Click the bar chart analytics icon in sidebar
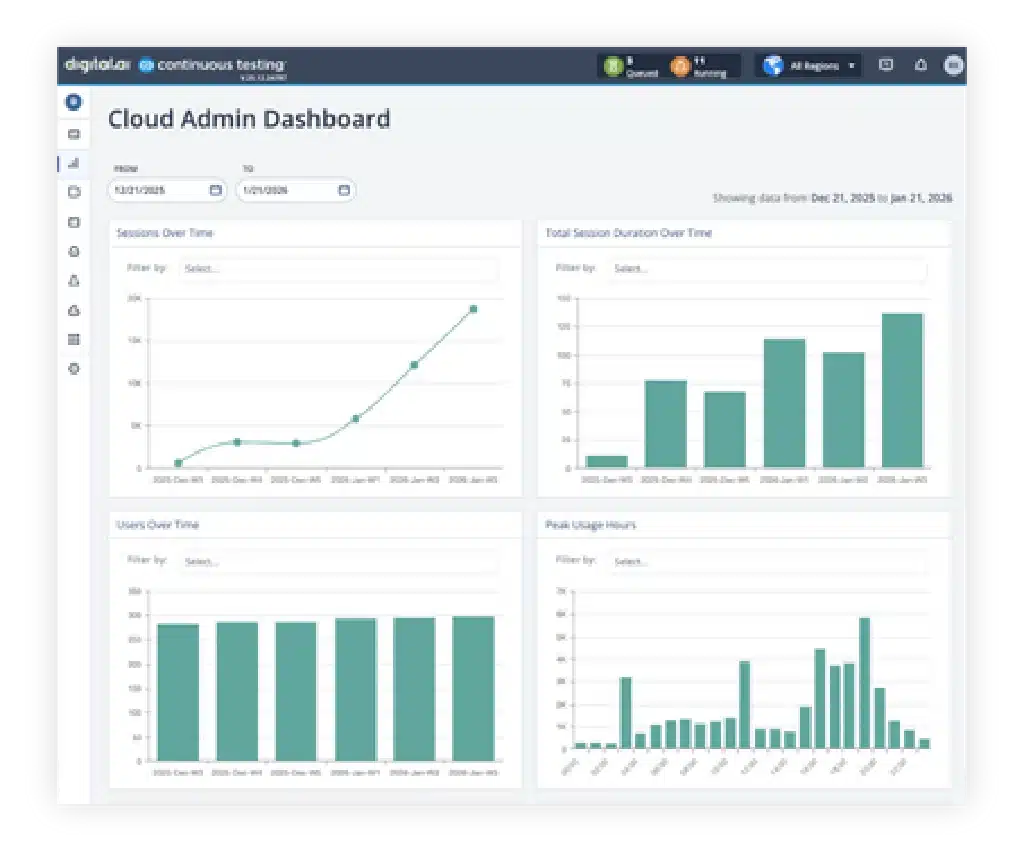 73,163
